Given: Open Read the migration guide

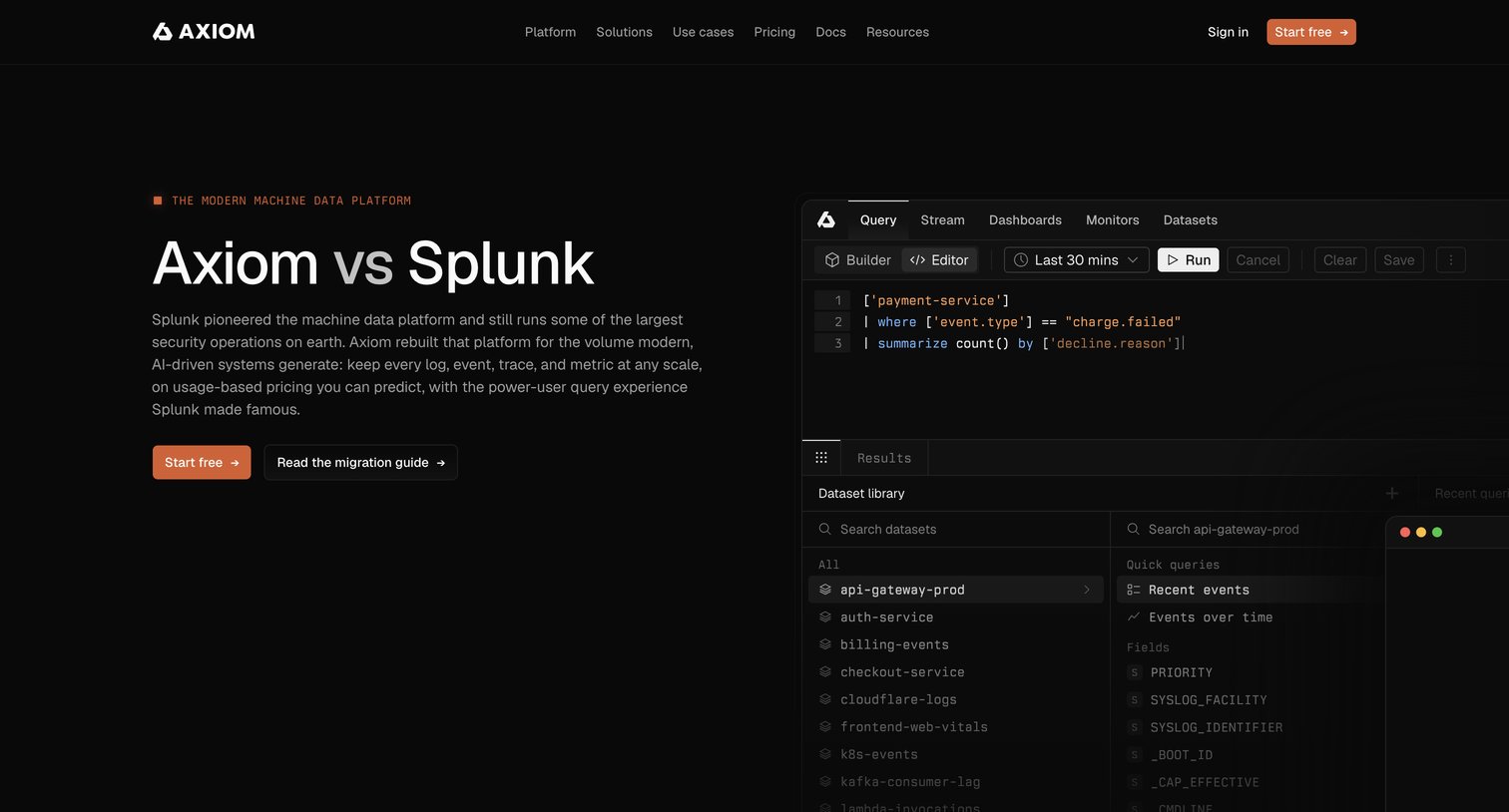Looking at the screenshot, I should [360, 463].
